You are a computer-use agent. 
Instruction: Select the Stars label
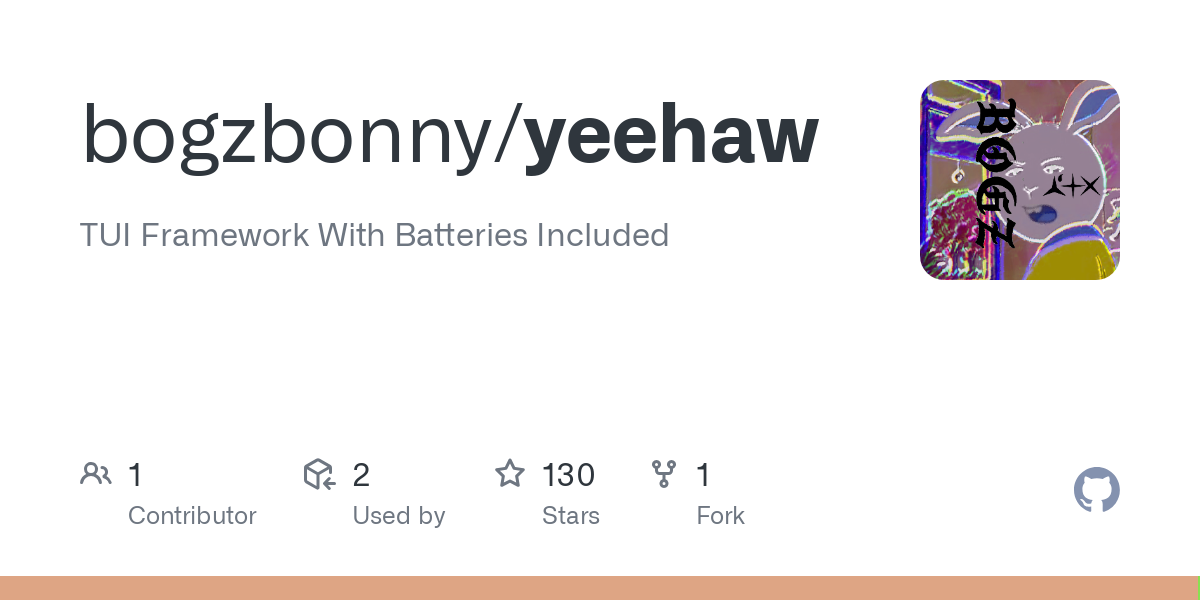[x=571, y=516]
